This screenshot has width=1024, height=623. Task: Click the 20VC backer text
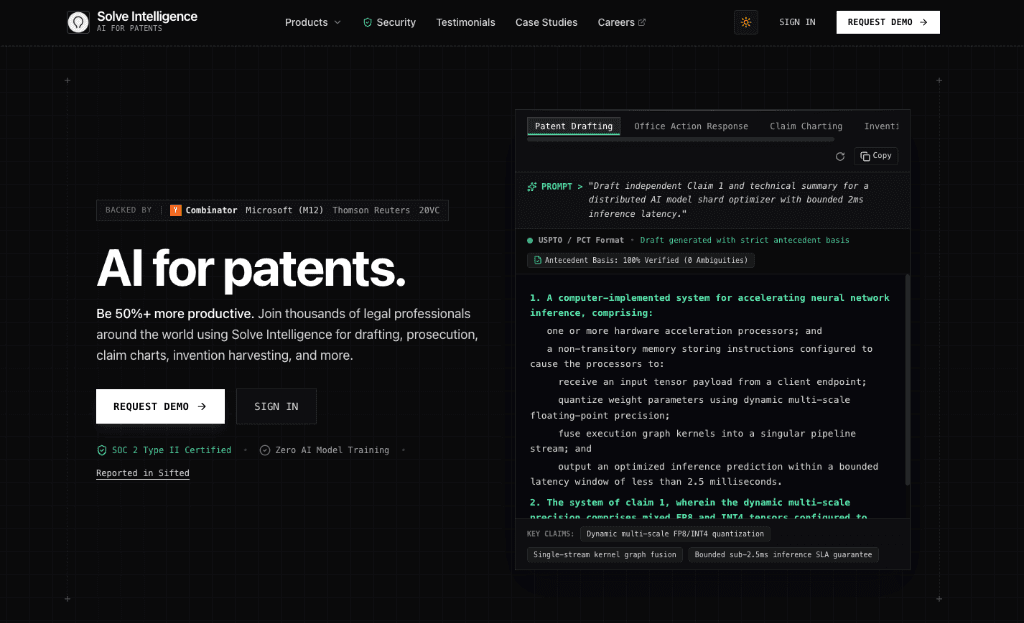(x=429, y=210)
